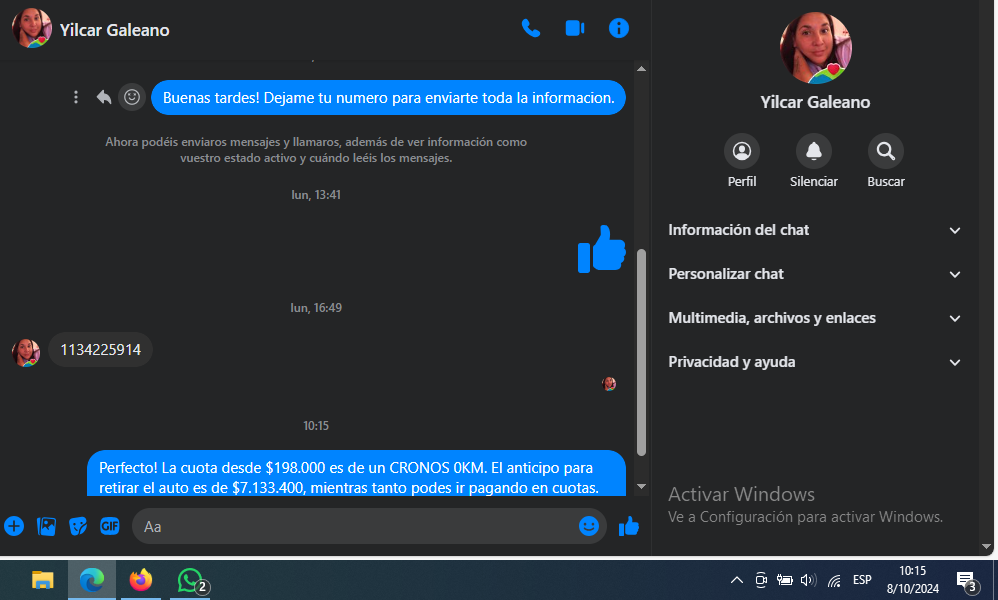Click the chat scrollbar down arrow

tap(642, 487)
